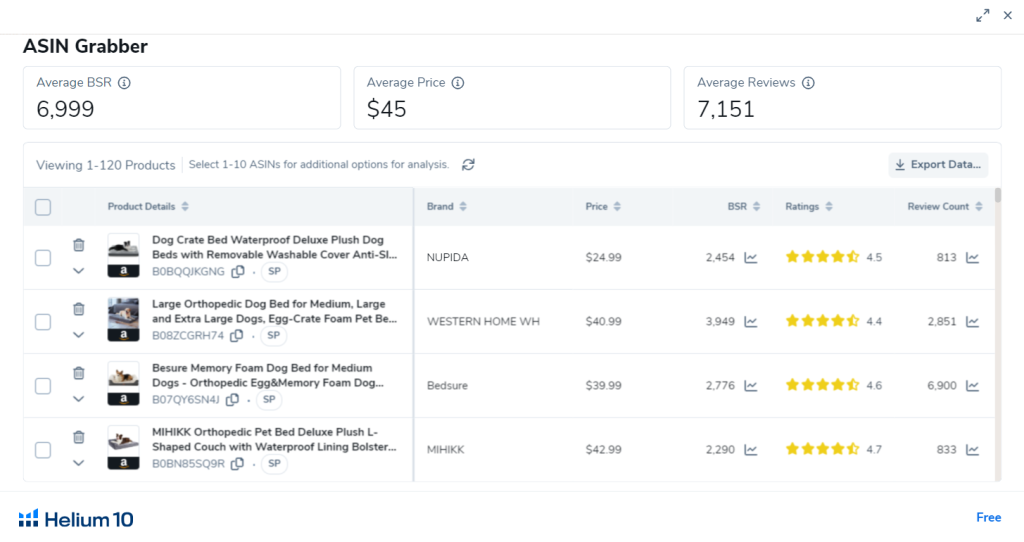
Task: Check the Bedsure Memory Foam Dog Bed row
Action: click(43, 386)
